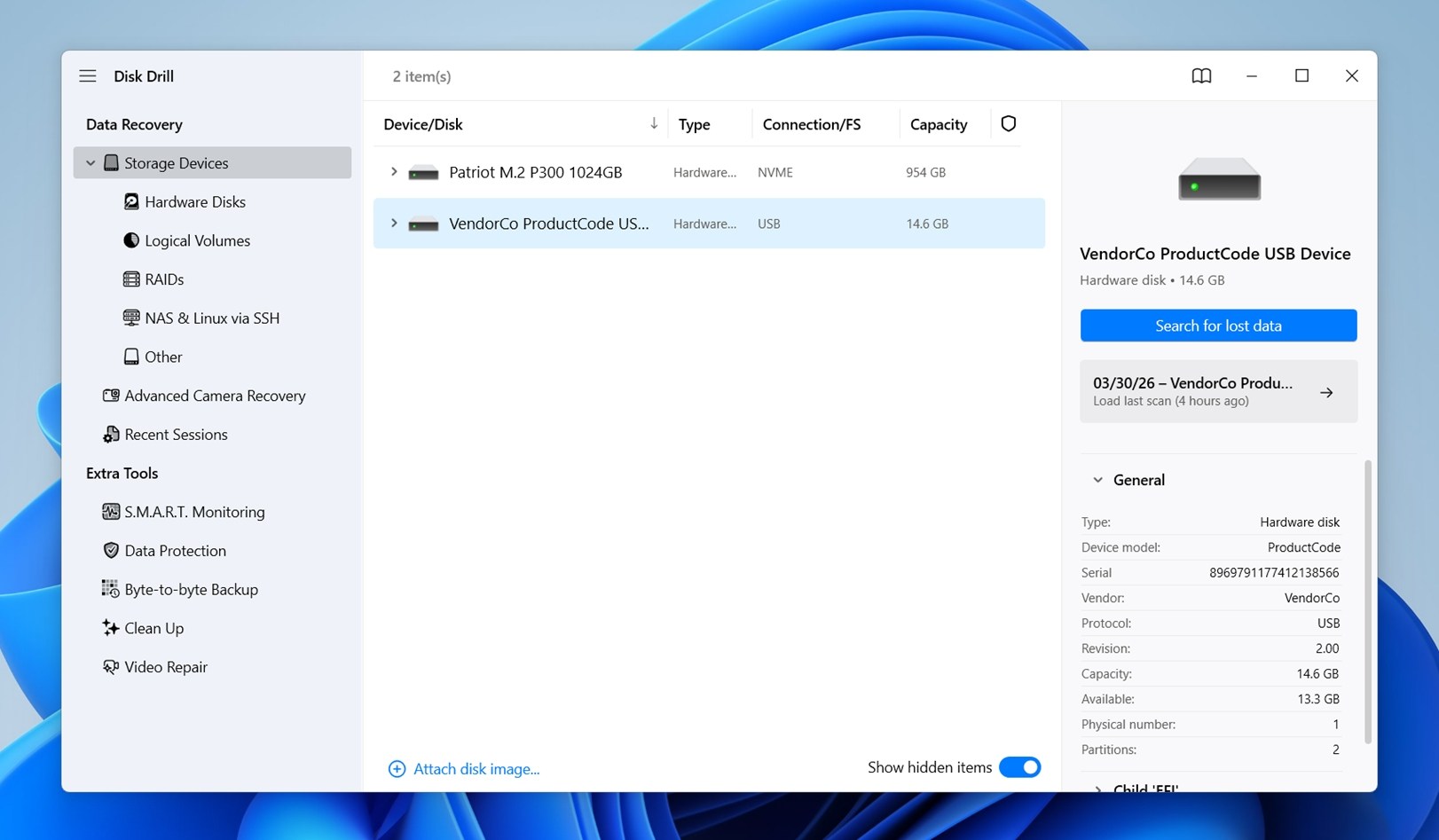Open Video Repair tool
This screenshot has width=1439, height=840.
coord(166,667)
